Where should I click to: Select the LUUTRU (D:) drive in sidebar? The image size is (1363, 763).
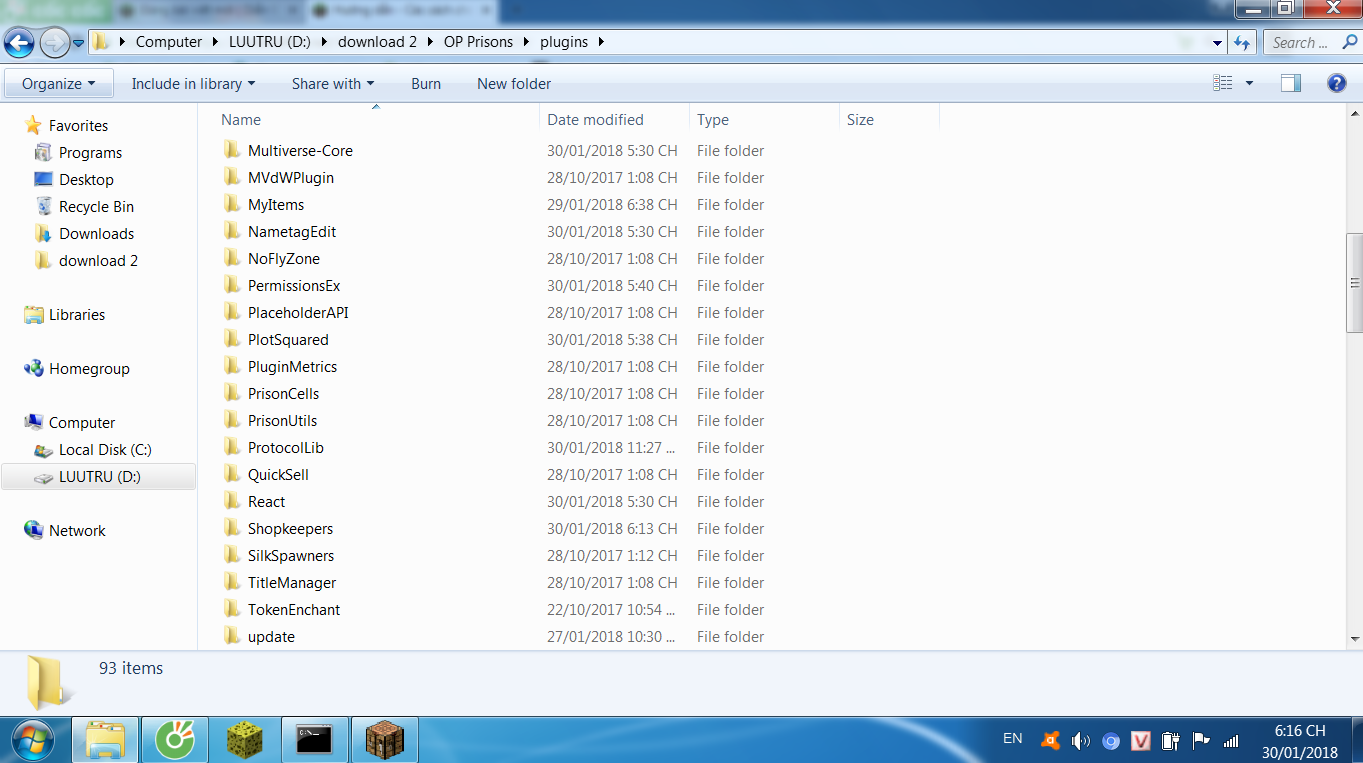coord(98,477)
